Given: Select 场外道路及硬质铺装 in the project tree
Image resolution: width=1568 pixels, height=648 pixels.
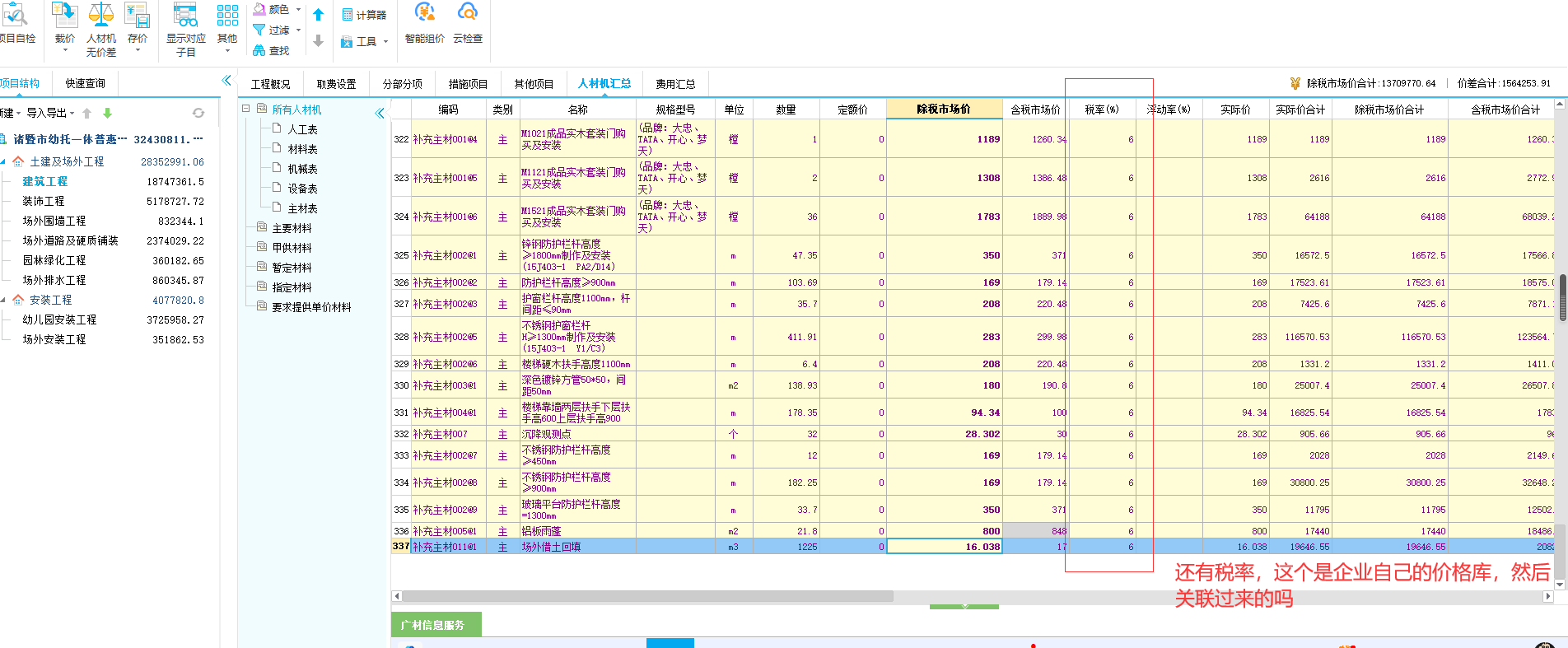Looking at the screenshot, I should [x=71, y=240].
